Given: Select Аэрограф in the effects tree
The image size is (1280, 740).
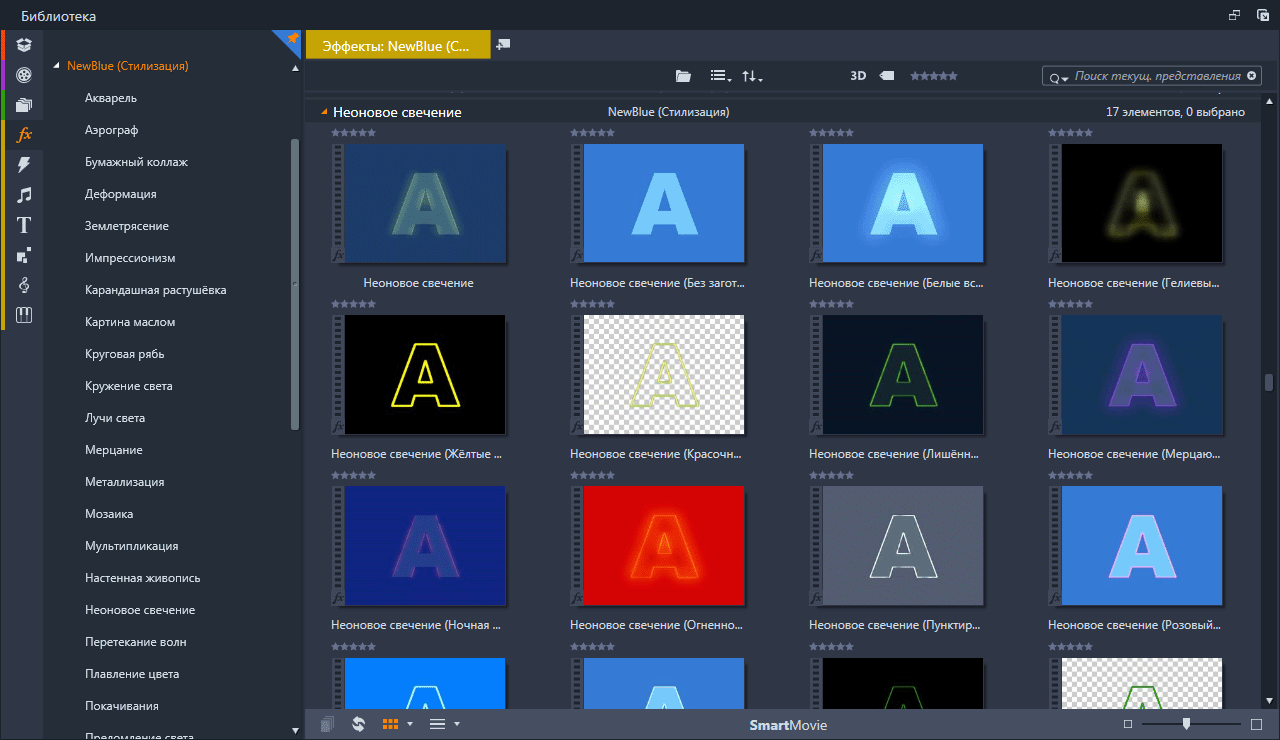Looking at the screenshot, I should [111, 130].
